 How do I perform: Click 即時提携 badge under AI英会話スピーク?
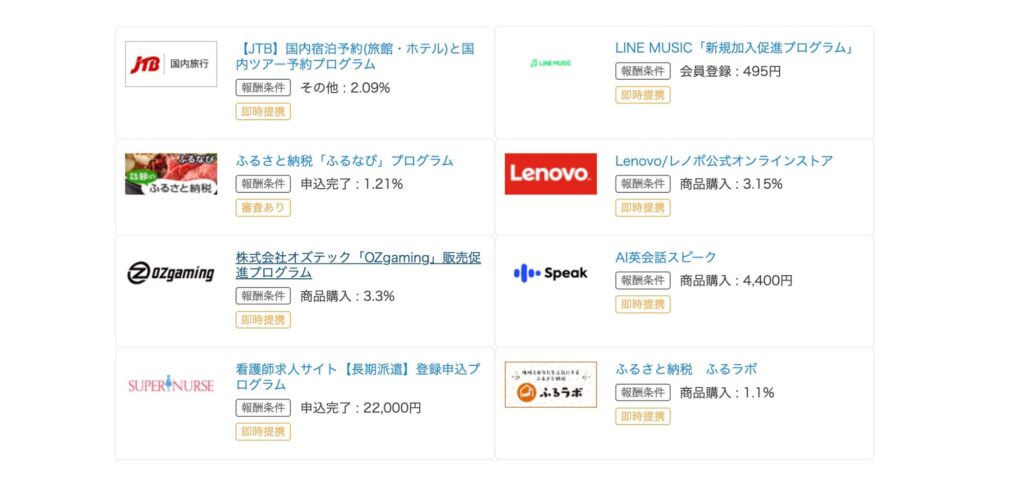pyautogui.click(x=642, y=304)
